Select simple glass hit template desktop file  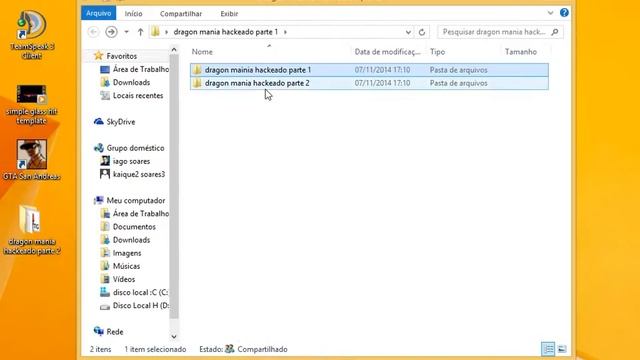(31, 104)
